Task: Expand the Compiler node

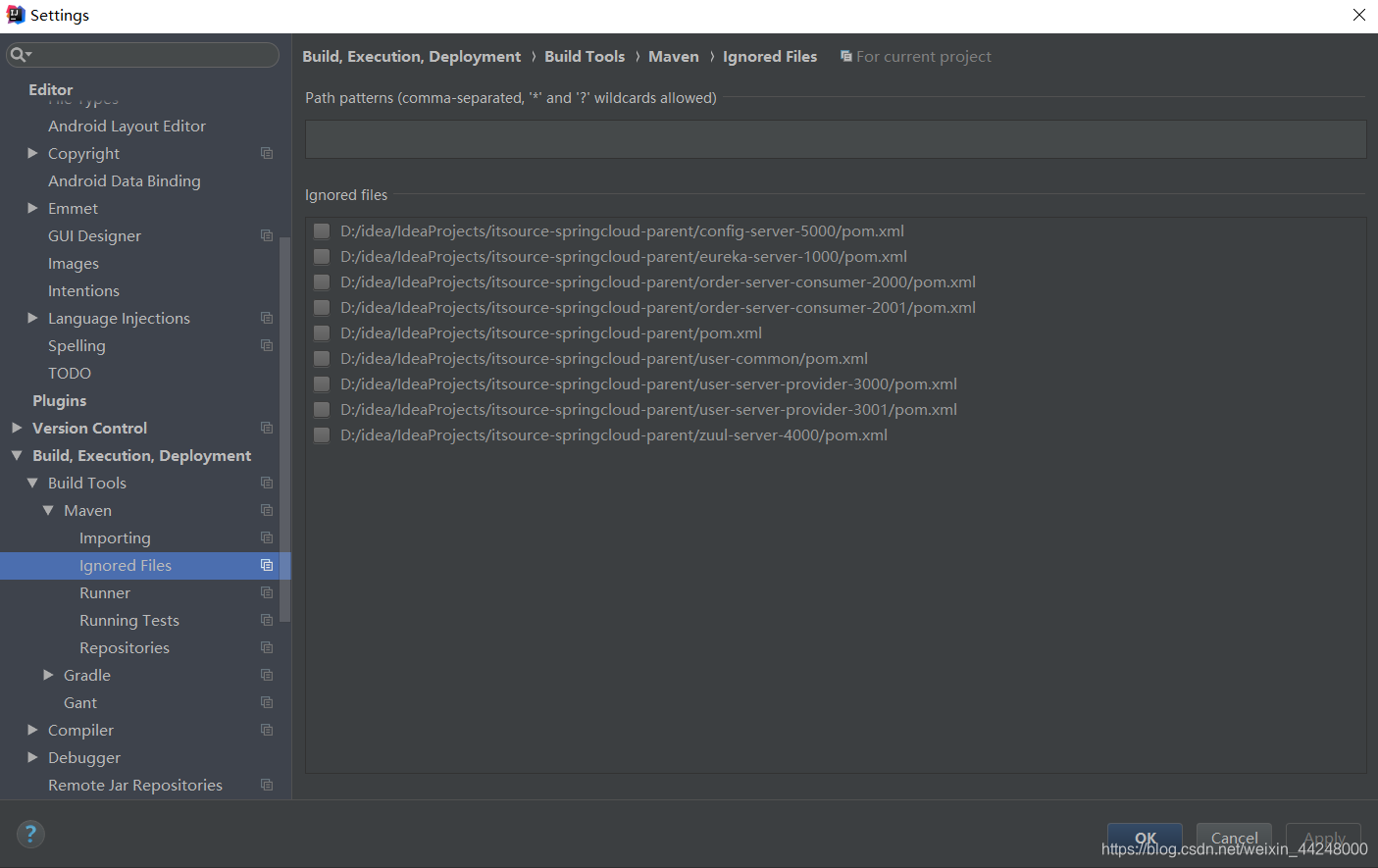Action: pyautogui.click(x=32, y=730)
